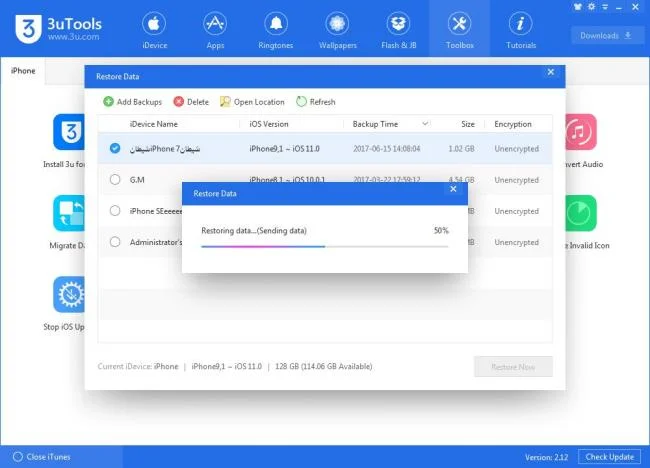Select the iPhone tab

click(x=23, y=71)
